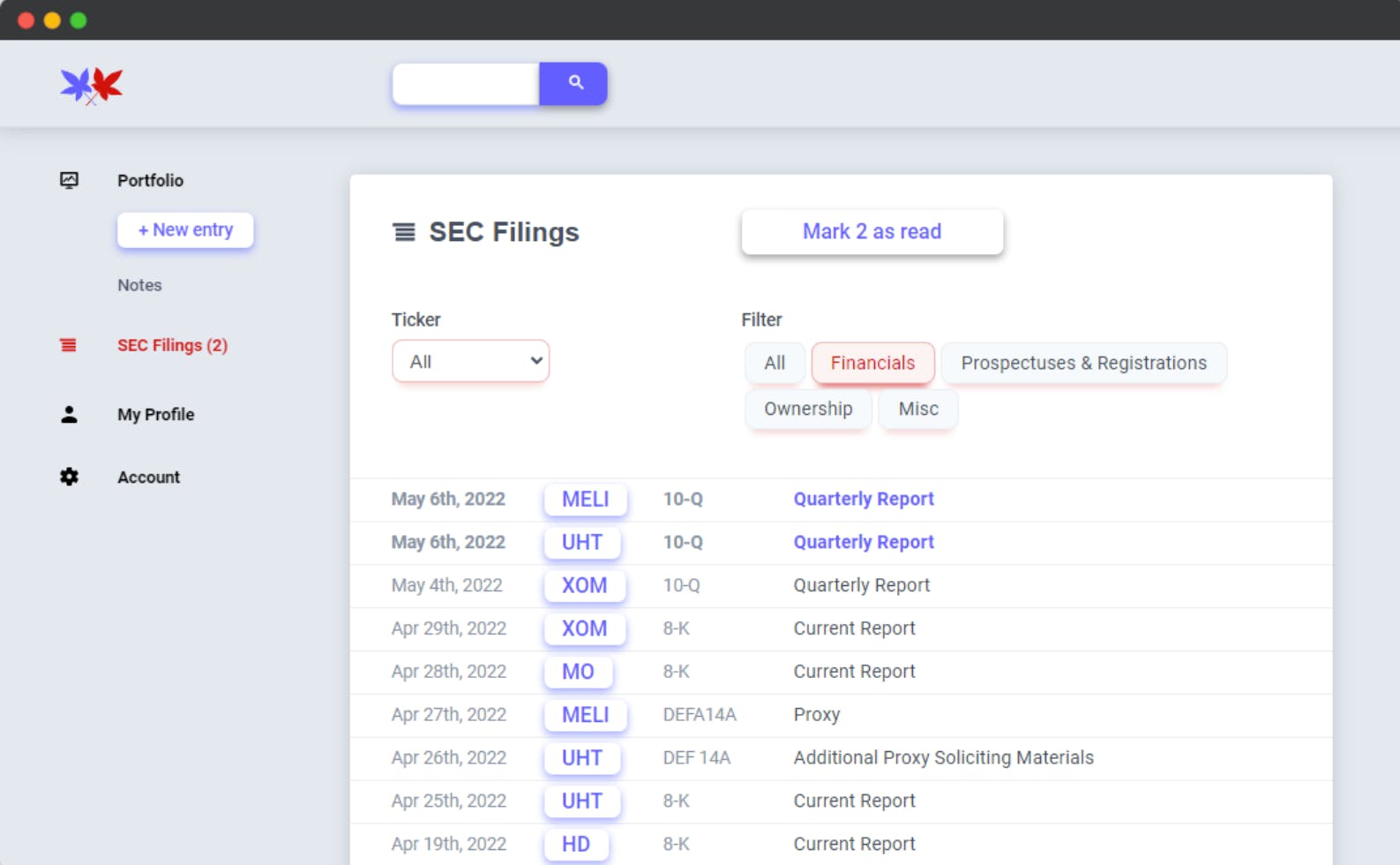1400x865 pixels.
Task: Open Notes in the sidebar
Action: tap(139, 285)
